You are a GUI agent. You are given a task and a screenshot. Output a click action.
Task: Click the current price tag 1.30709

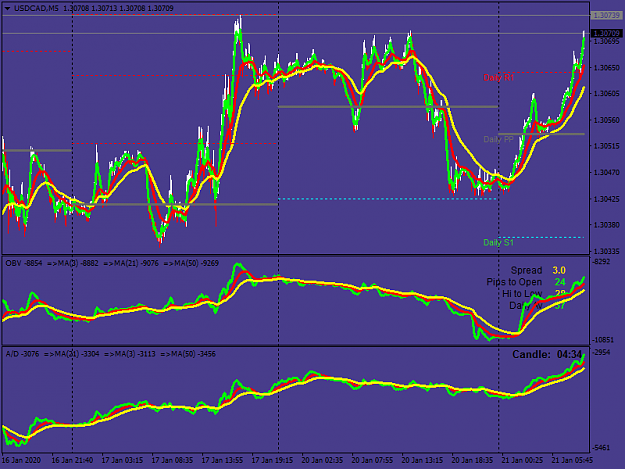pyautogui.click(x=606, y=33)
